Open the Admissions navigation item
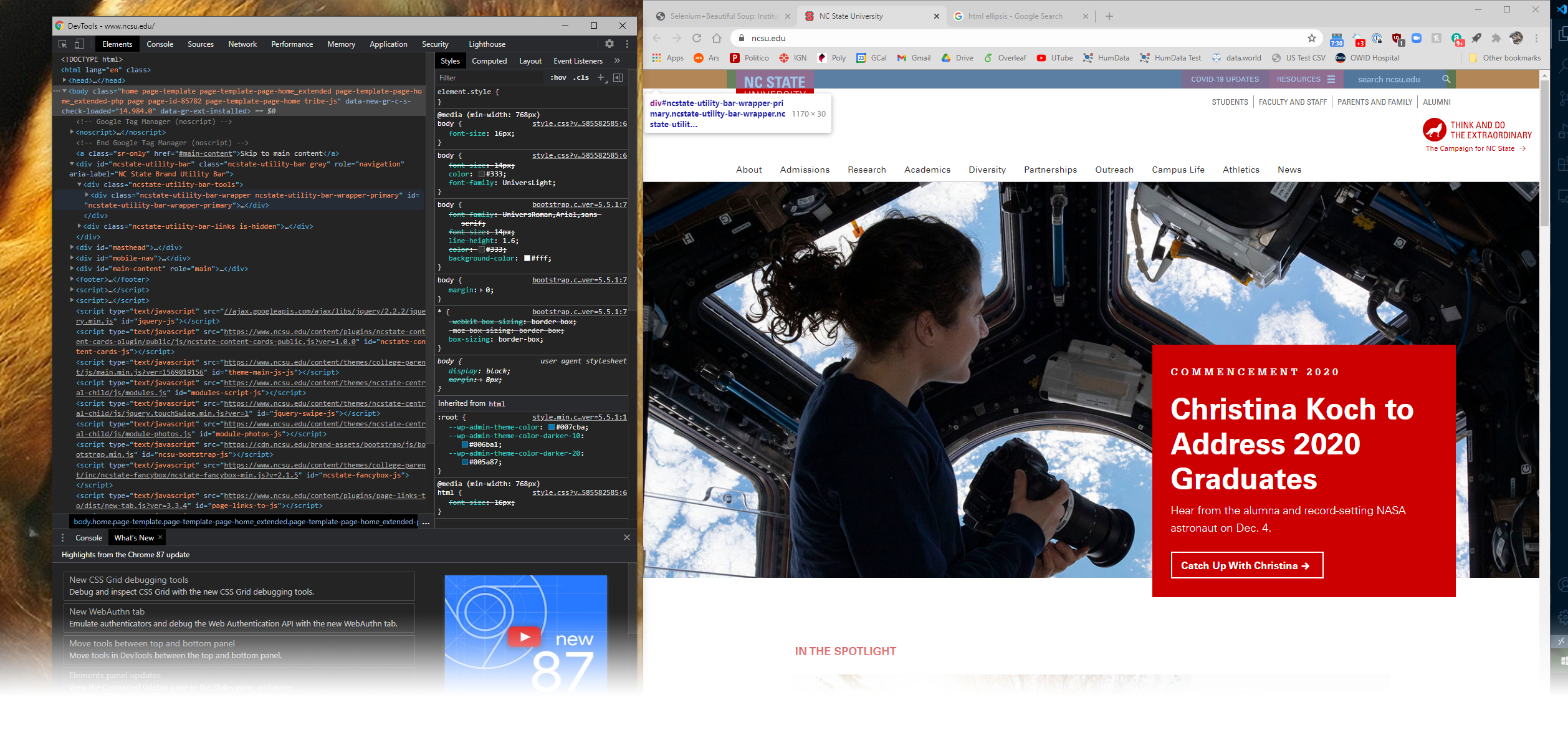The height and width of the screenshot is (748, 1568). click(x=805, y=170)
